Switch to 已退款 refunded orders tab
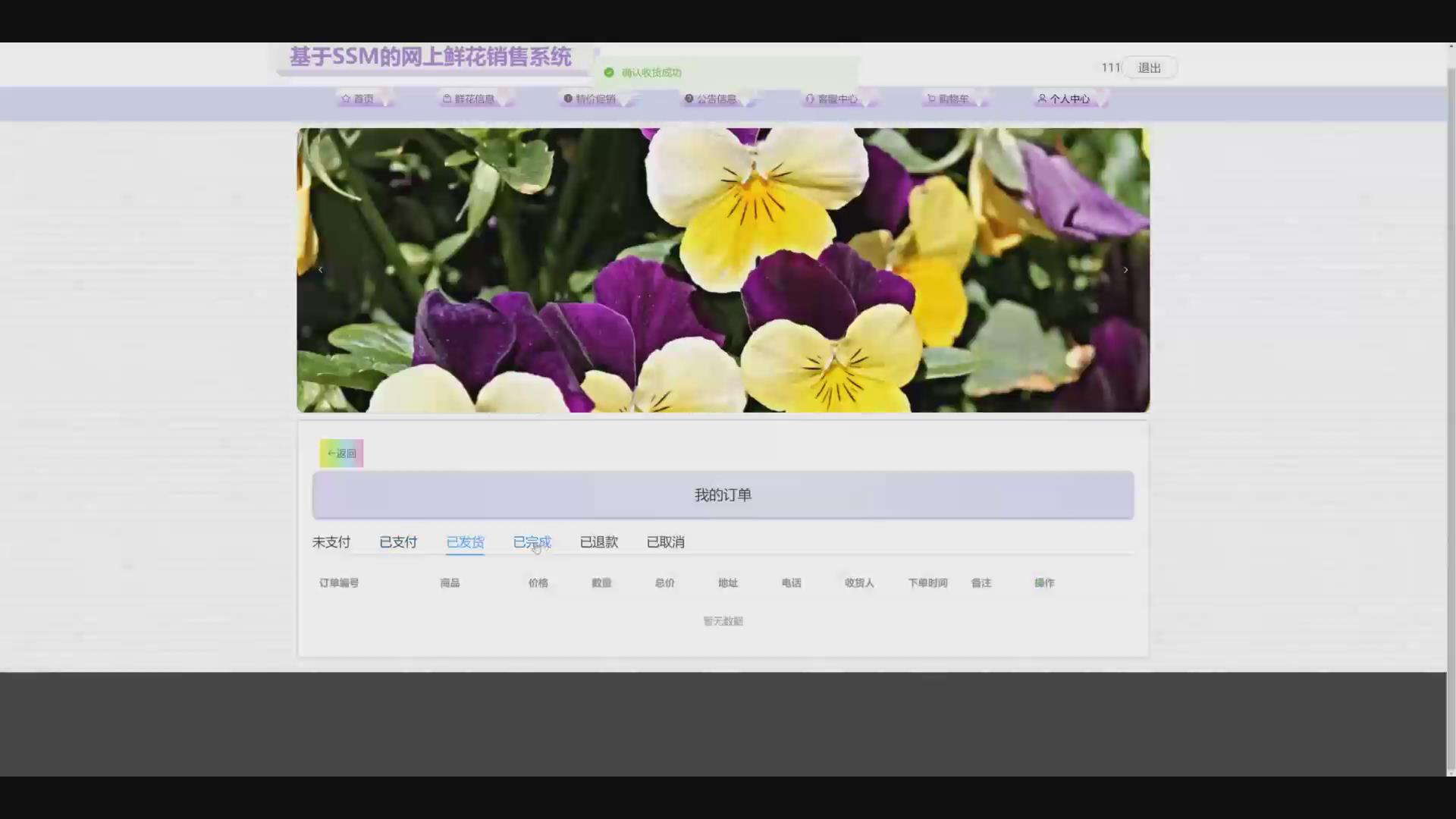The width and height of the screenshot is (1456, 819). (x=598, y=542)
